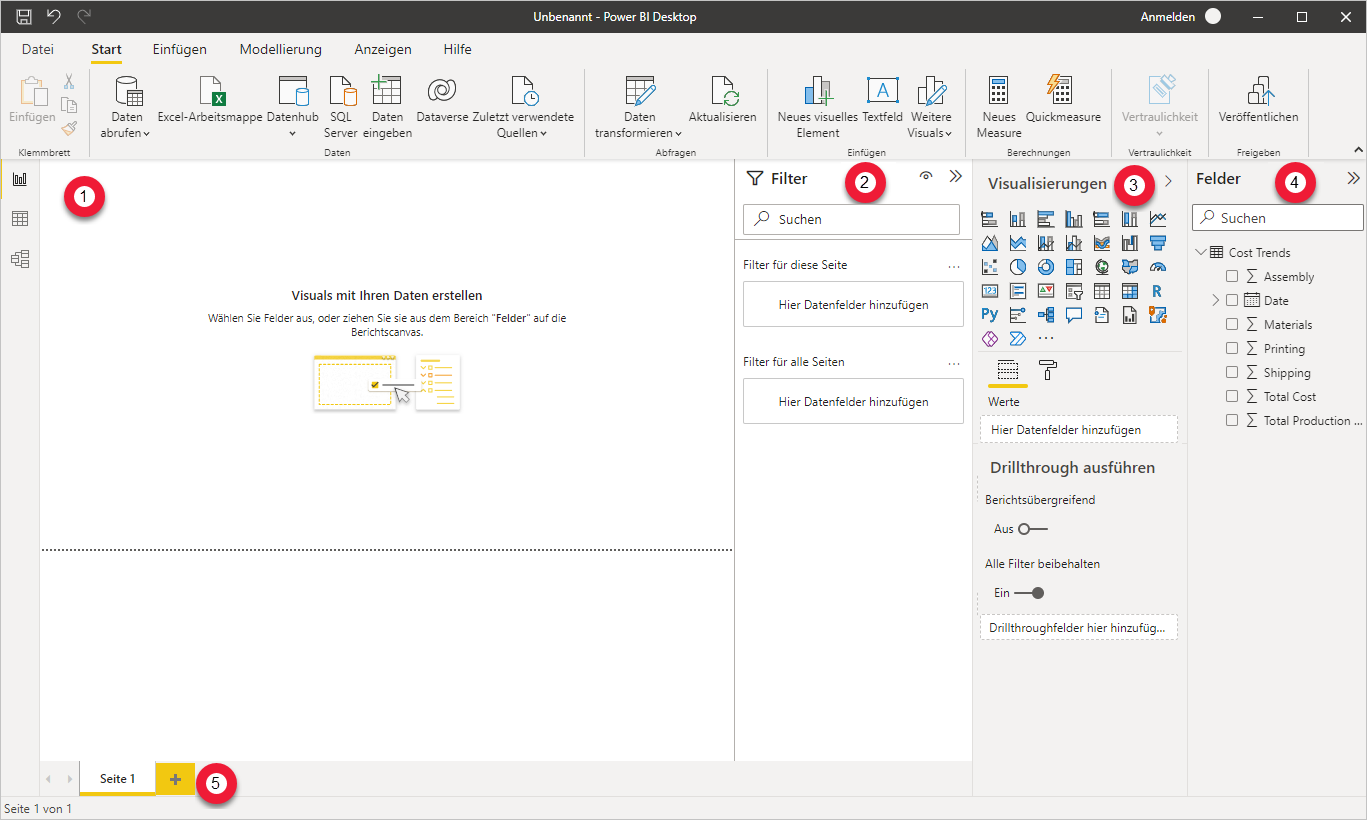Viewport: 1367px width, 820px height.
Task: Open the model view in left sidebar
Action: click(x=20, y=259)
